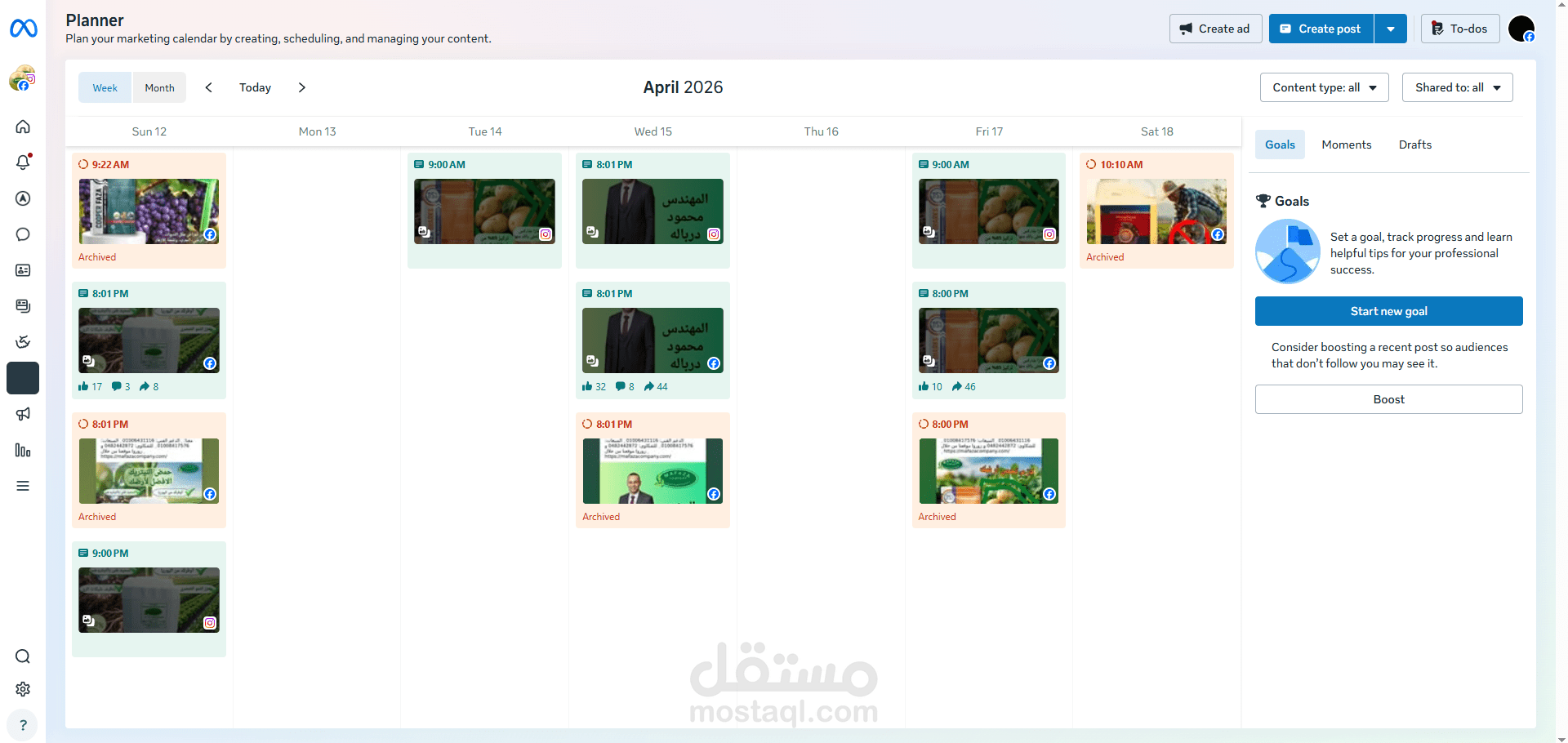Click the likes count 17 on Sunday post

point(91,387)
